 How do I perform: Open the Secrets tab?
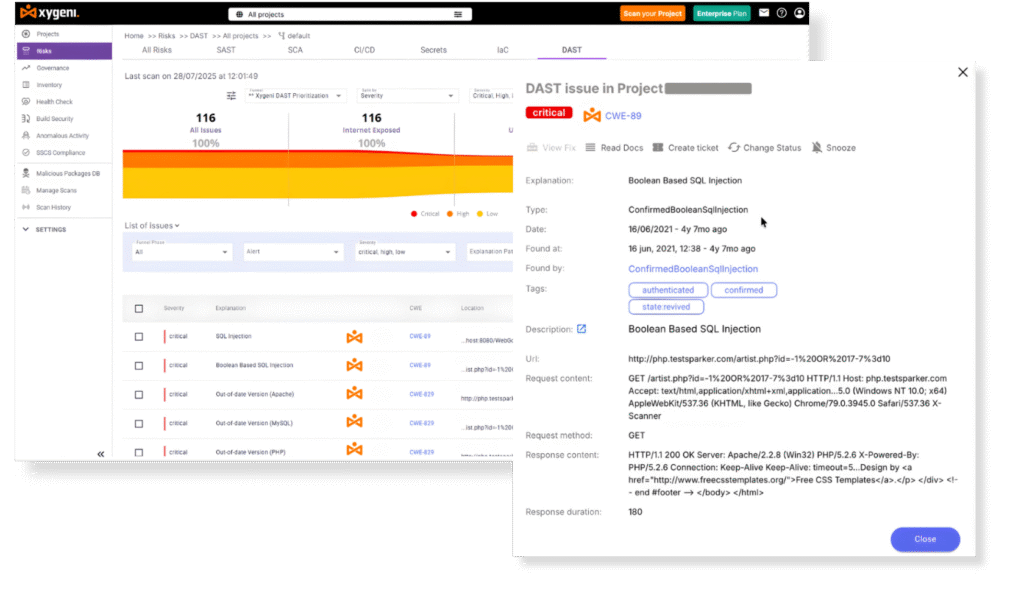(x=434, y=50)
